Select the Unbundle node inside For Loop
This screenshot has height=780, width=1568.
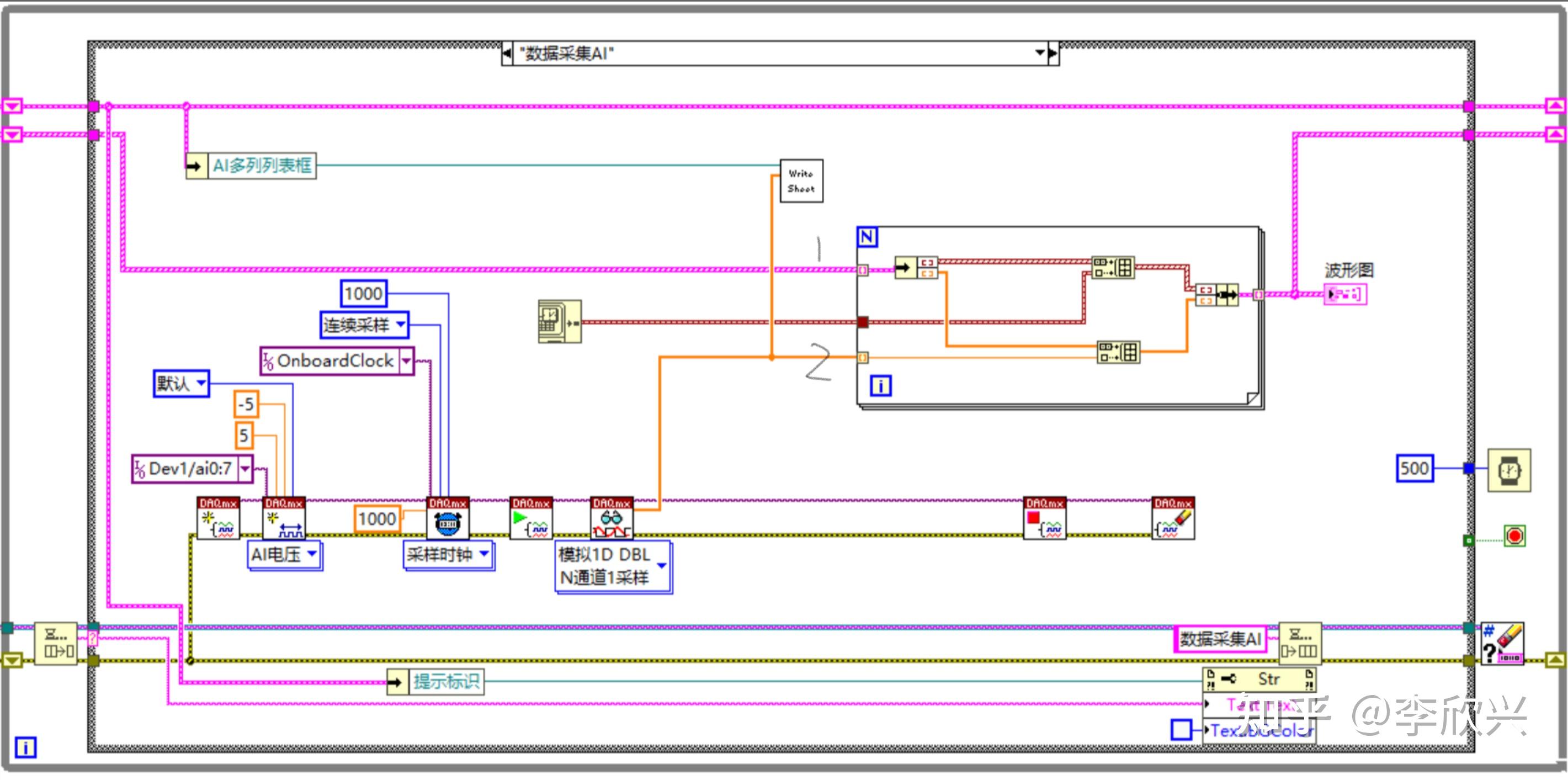pos(916,268)
